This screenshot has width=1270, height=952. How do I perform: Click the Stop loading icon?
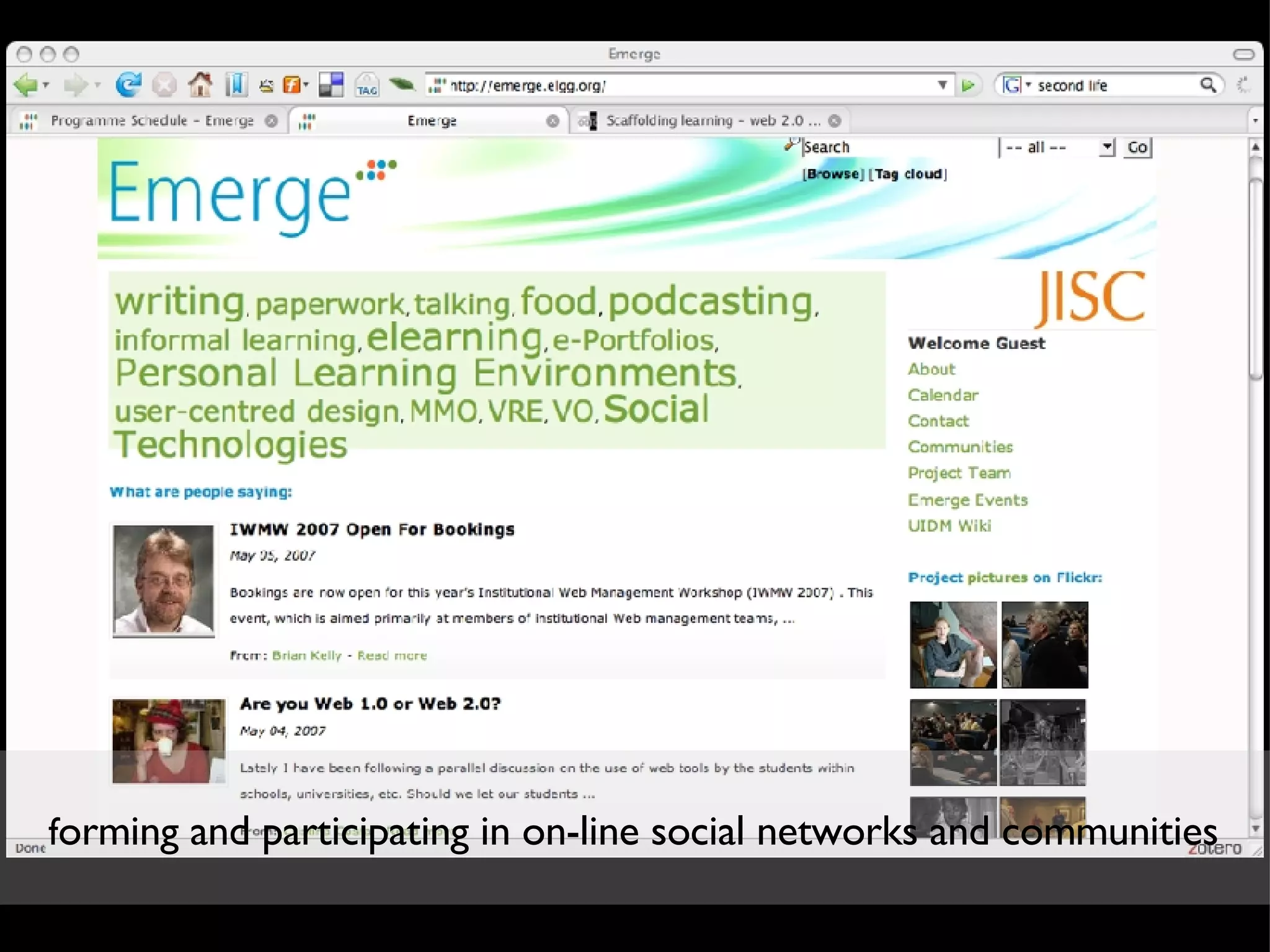164,85
